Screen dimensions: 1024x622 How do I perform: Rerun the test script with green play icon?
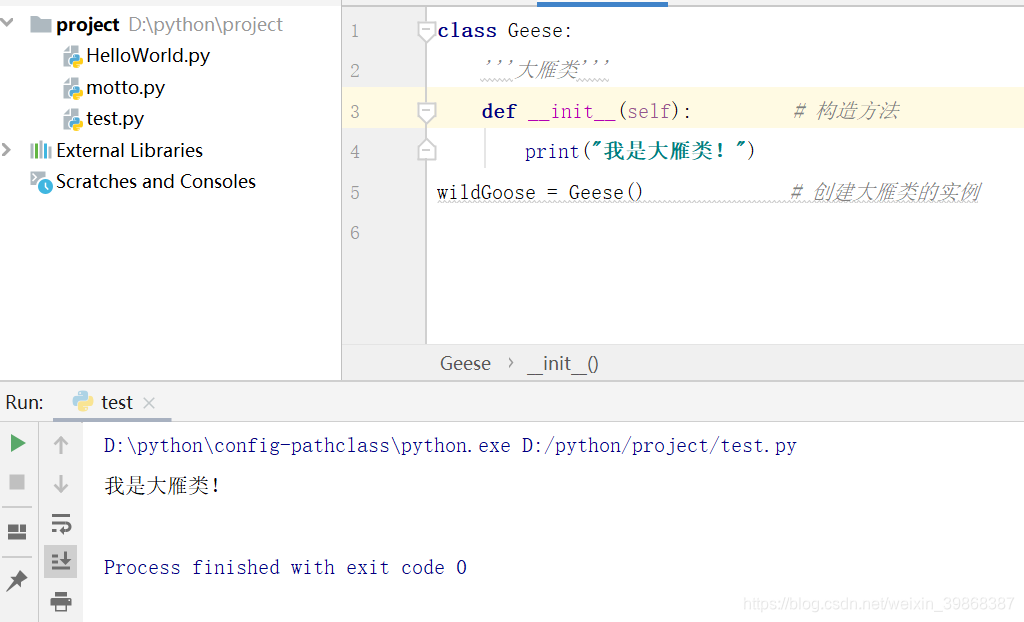click(x=18, y=444)
